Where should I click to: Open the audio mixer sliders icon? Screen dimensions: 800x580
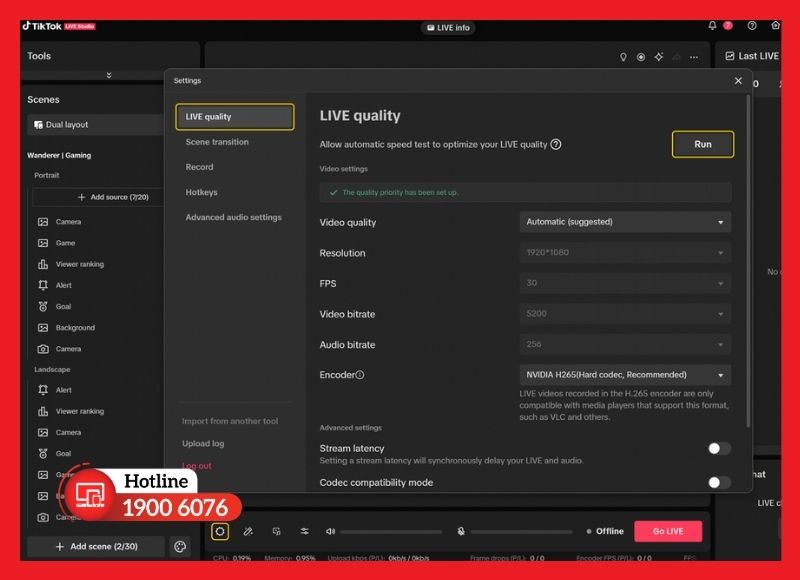[x=305, y=532]
